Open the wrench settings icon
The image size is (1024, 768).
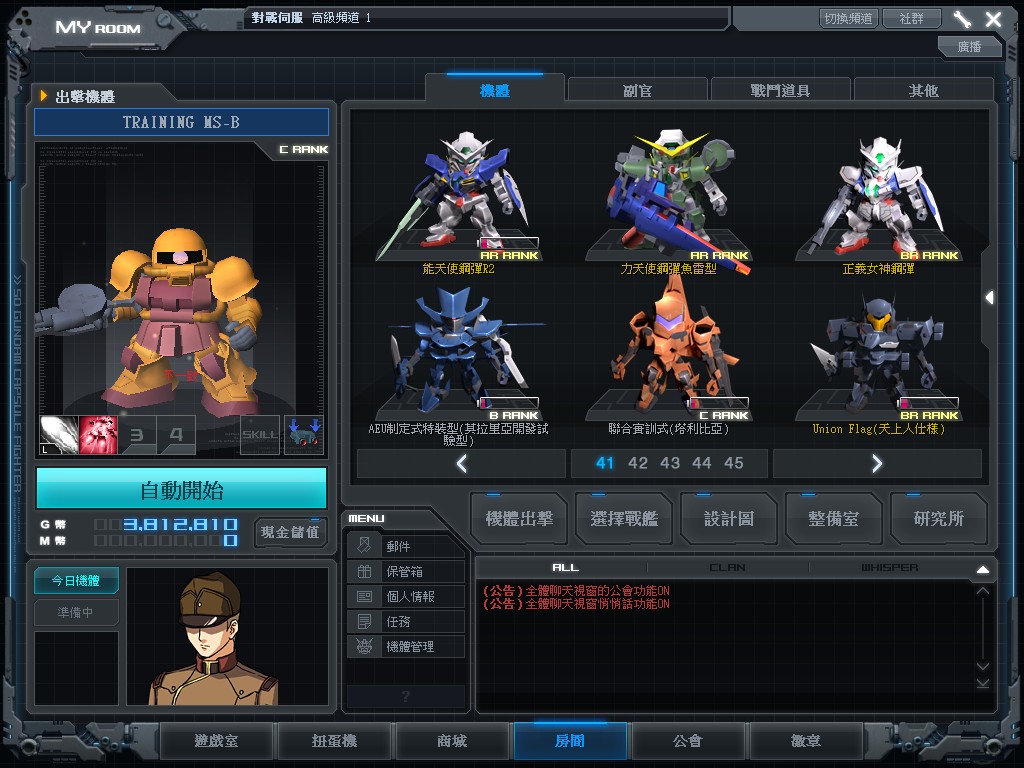(x=962, y=19)
